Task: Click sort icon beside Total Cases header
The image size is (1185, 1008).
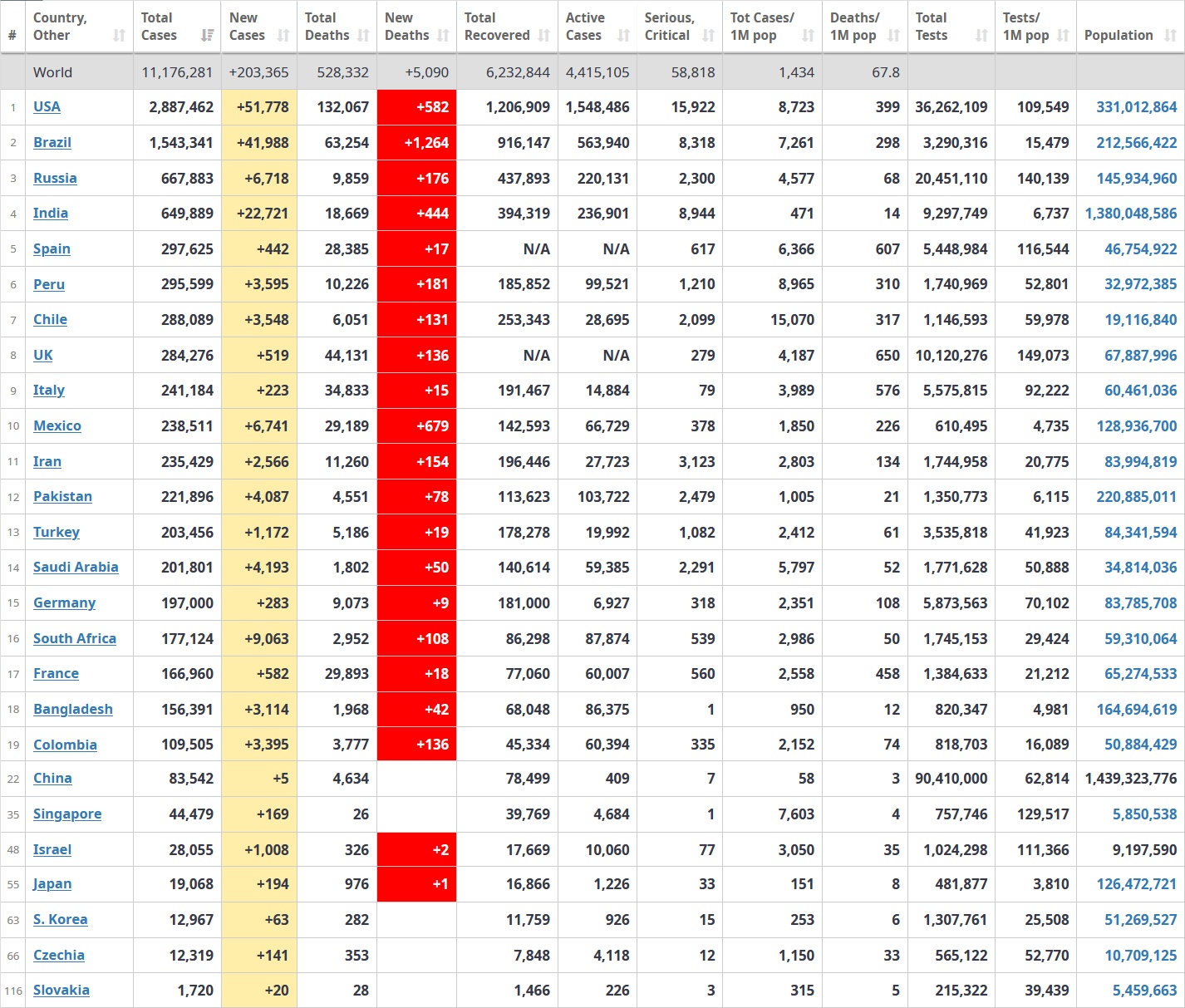Action: tap(207, 36)
